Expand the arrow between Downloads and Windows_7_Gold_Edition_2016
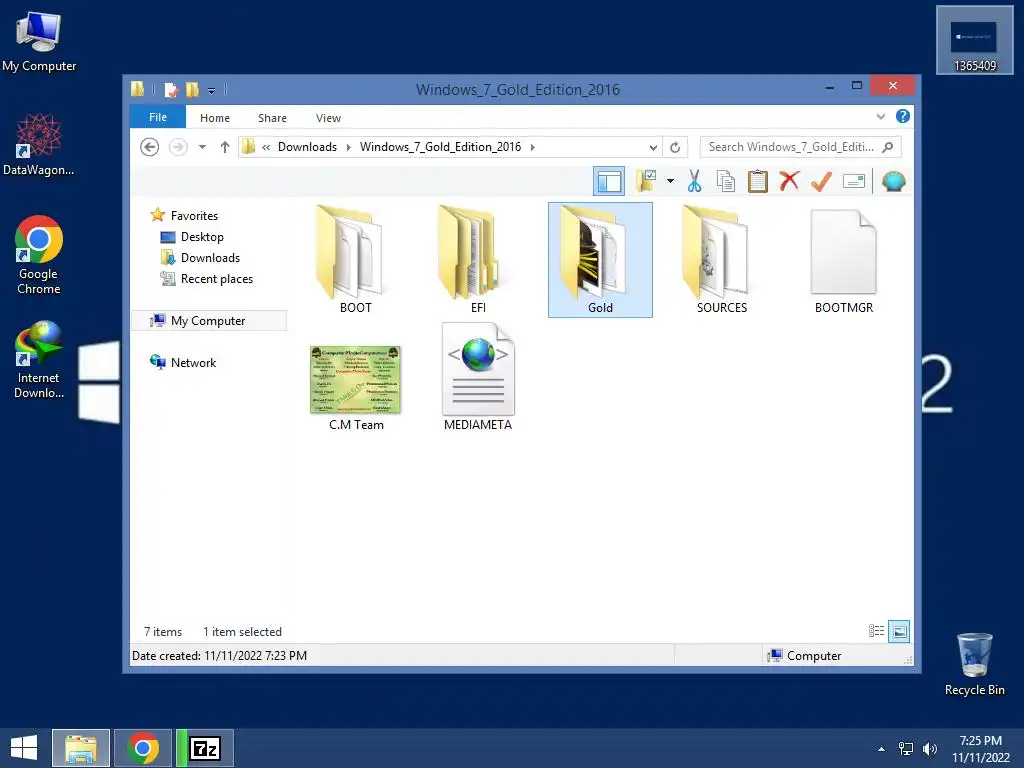This screenshot has width=1024, height=768. click(x=348, y=147)
